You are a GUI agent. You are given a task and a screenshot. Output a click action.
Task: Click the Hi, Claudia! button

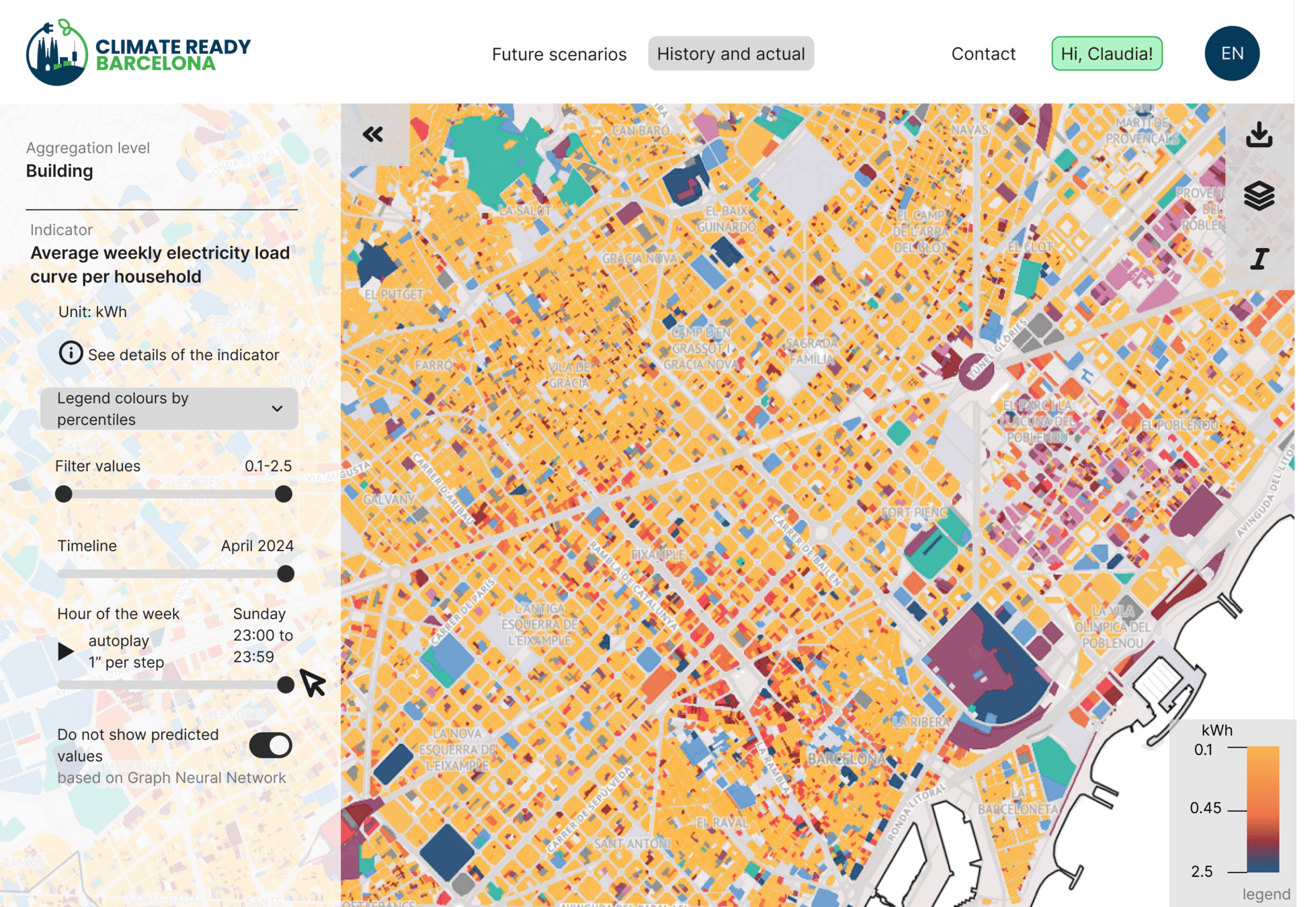(x=1106, y=54)
